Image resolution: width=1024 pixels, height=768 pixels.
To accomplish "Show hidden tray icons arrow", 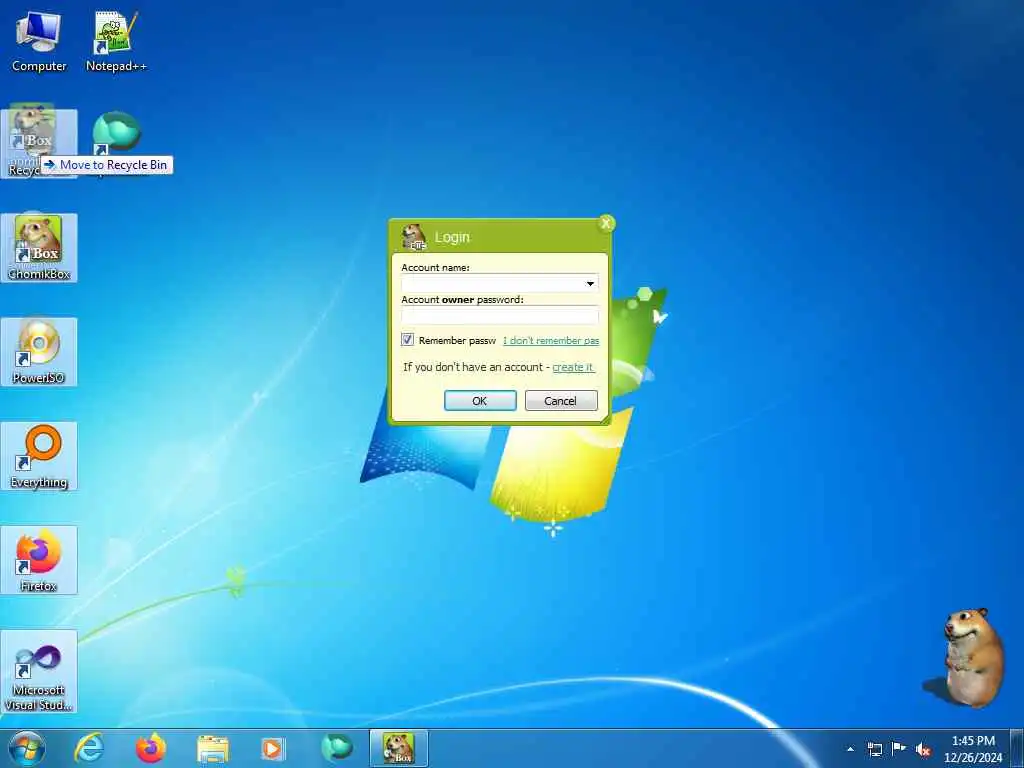I will pyautogui.click(x=850, y=749).
